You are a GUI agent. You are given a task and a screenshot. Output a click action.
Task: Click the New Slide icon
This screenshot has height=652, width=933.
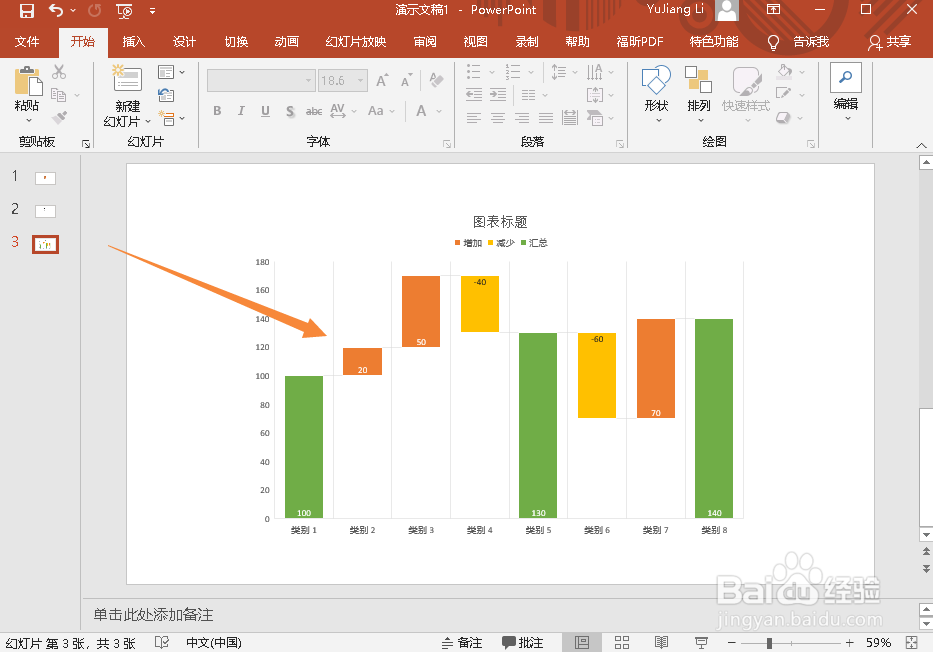pyautogui.click(x=127, y=79)
